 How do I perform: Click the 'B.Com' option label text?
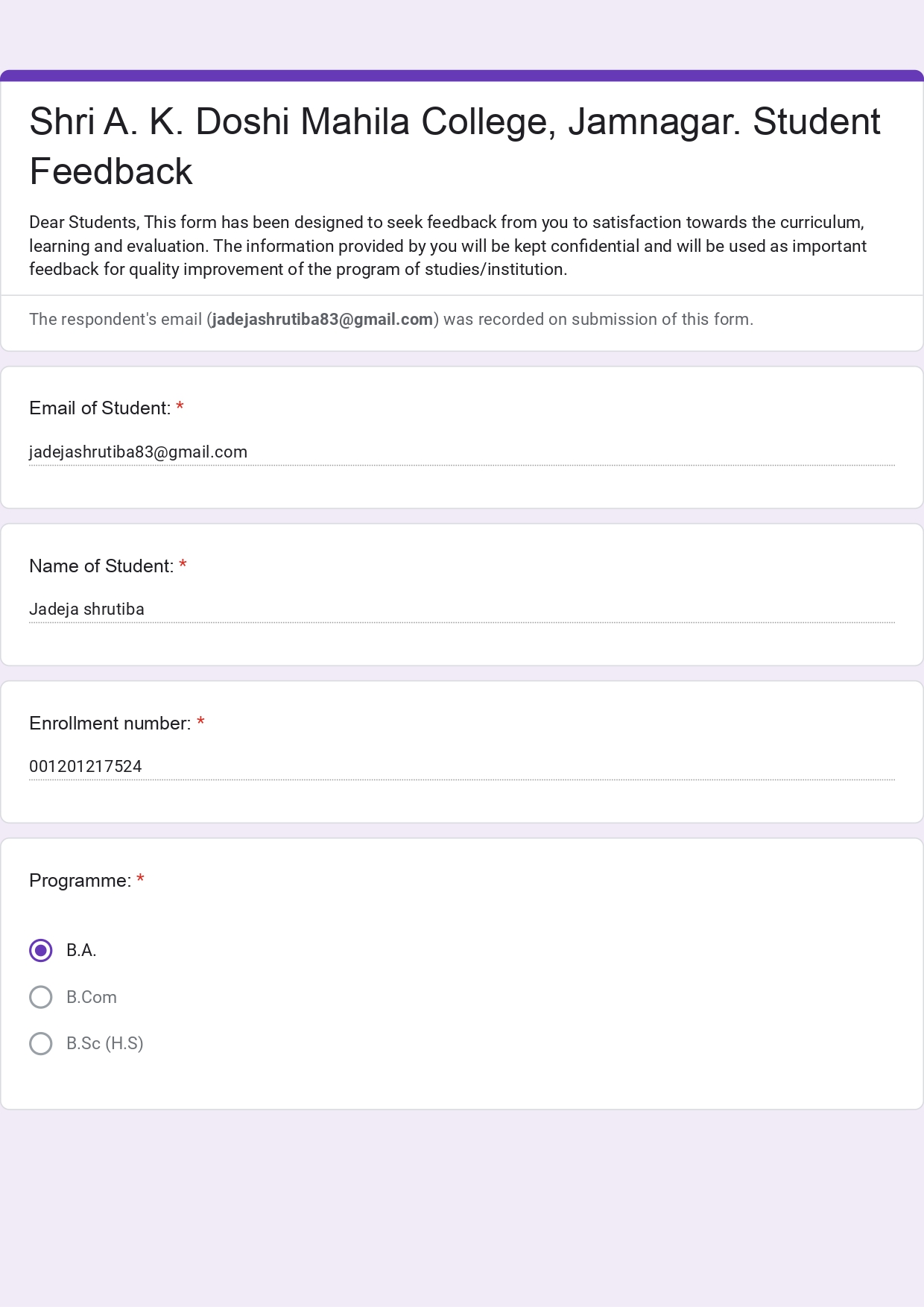pyautogui.click(x=92, y=997)
